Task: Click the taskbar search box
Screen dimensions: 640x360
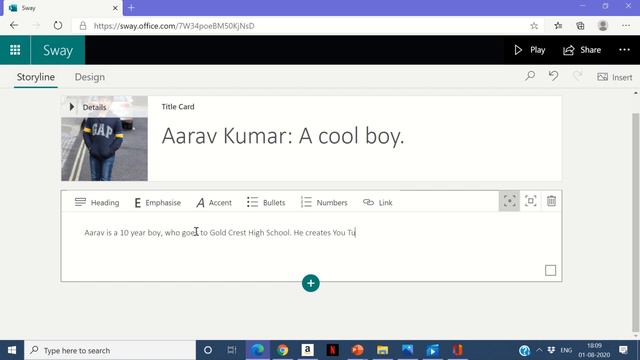Action: [110, 350]
